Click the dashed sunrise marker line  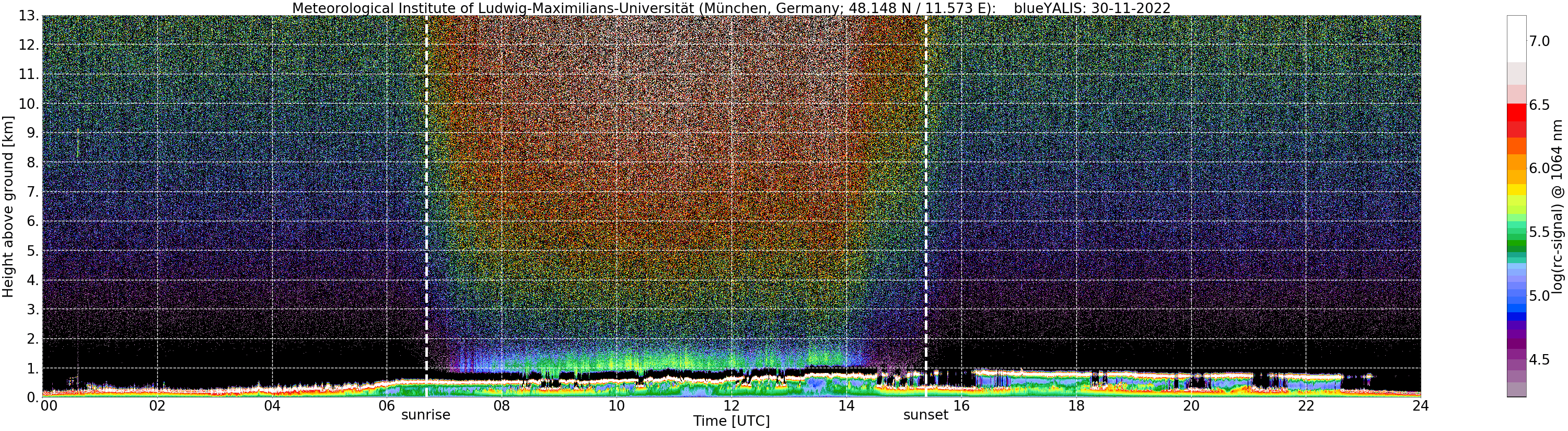[x=426, y=206]
